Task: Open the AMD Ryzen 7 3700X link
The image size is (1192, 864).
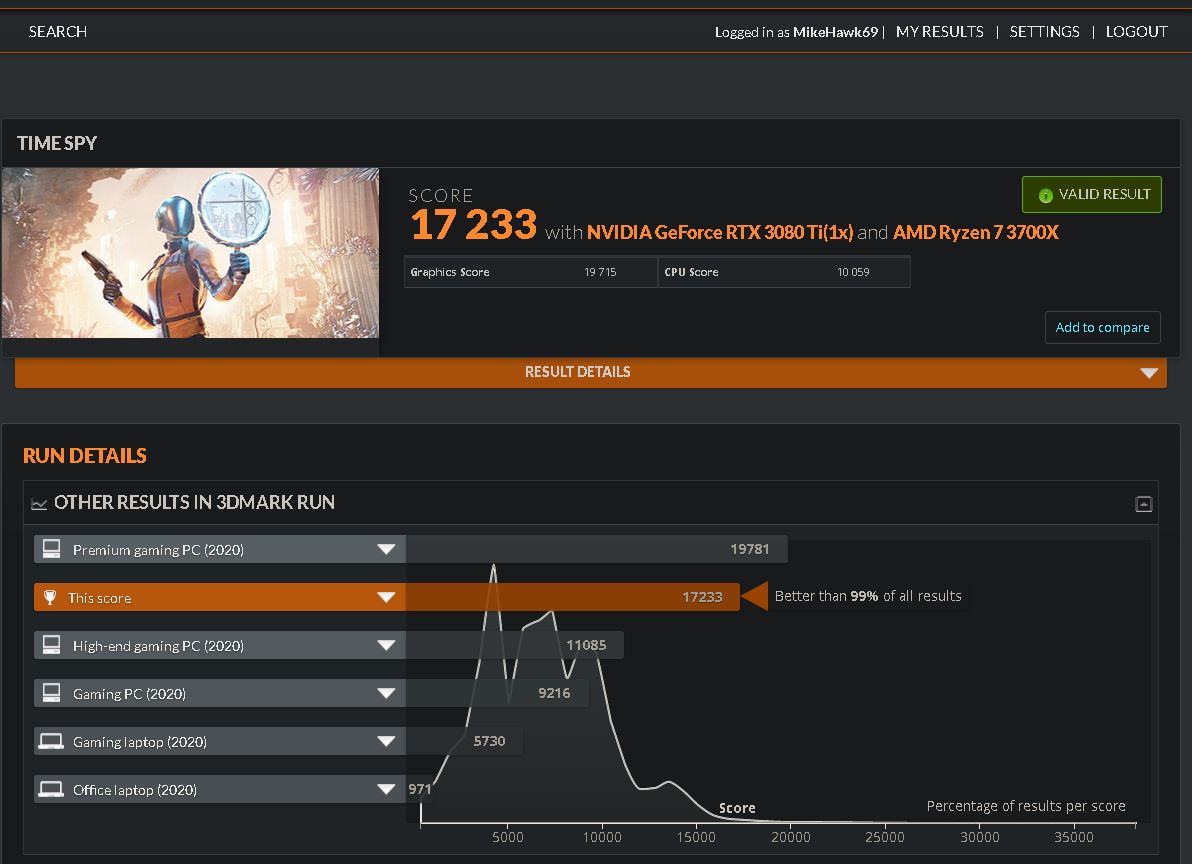Action: click(x=975, y=233)
